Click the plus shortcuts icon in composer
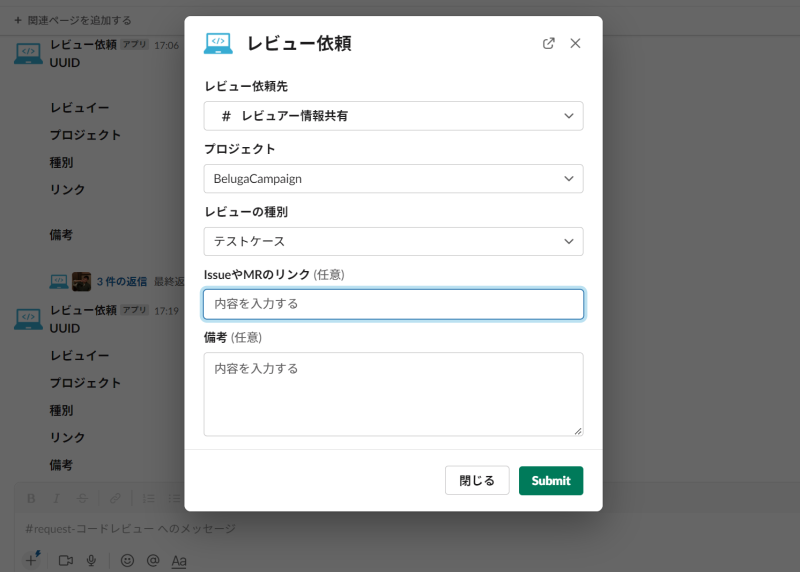Screen dimensions: 800x572 pos(31,561)
